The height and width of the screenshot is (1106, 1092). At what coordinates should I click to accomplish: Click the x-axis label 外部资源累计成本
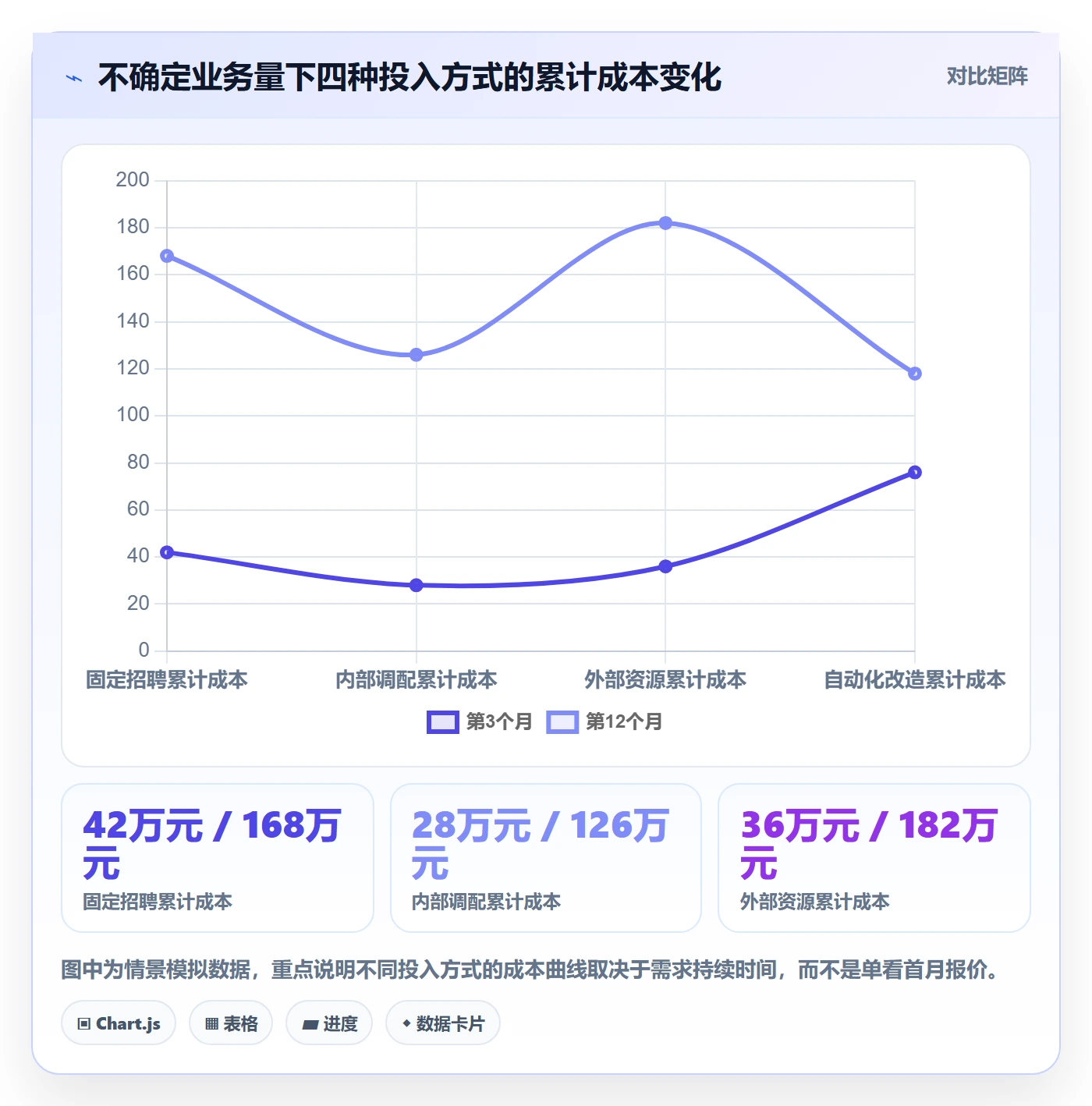point(665,680)
